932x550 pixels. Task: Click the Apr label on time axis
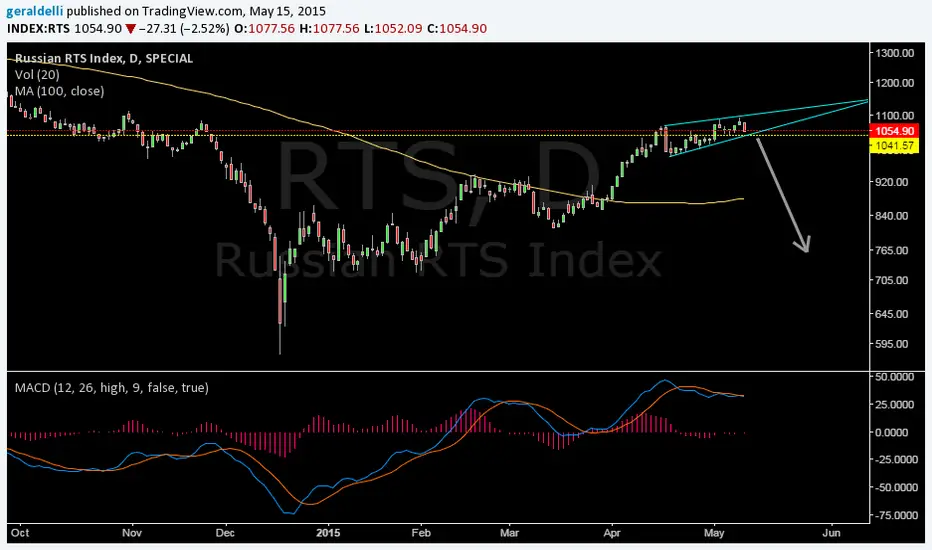(612, 533)
